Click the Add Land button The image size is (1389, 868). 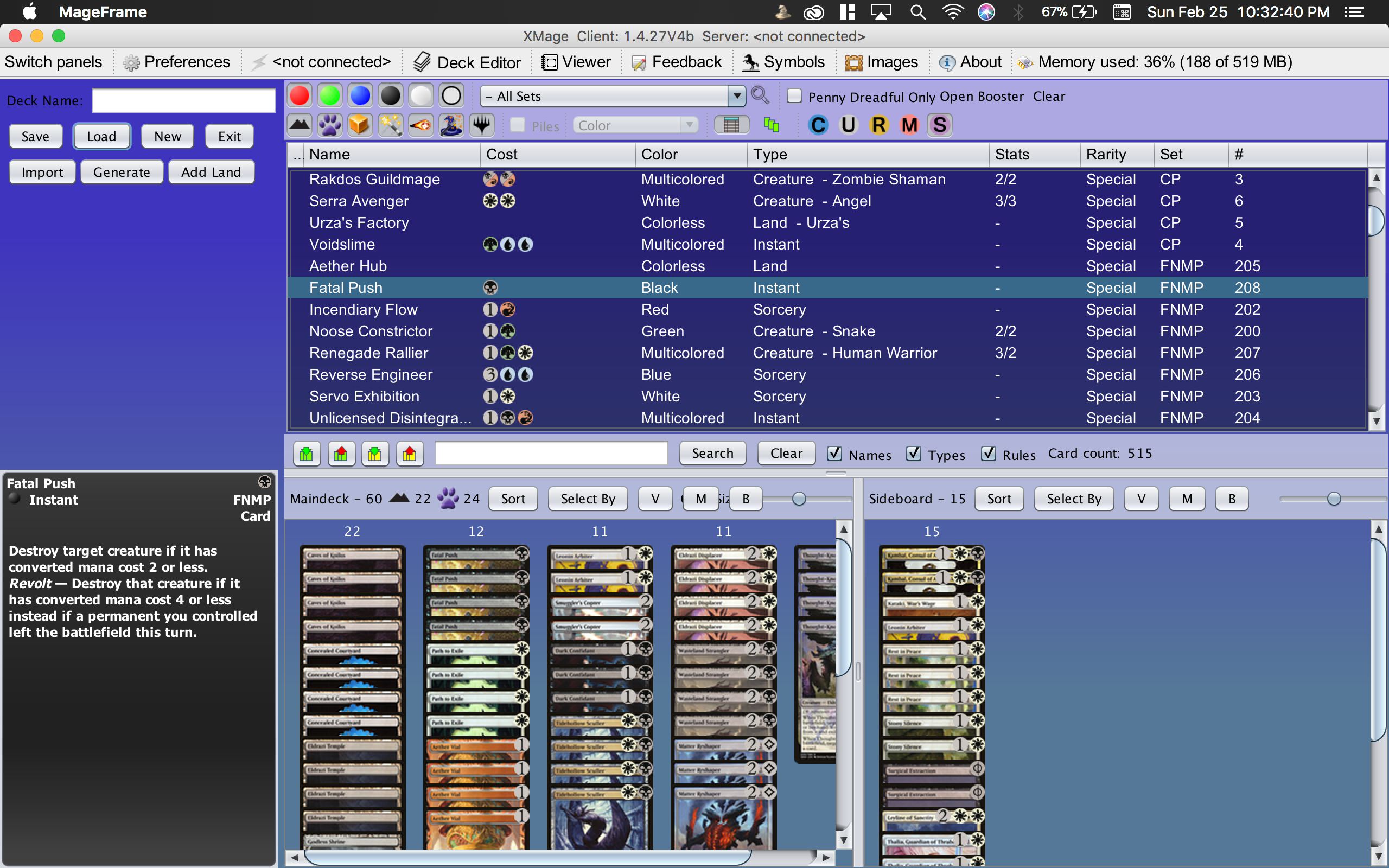(211, 171)
